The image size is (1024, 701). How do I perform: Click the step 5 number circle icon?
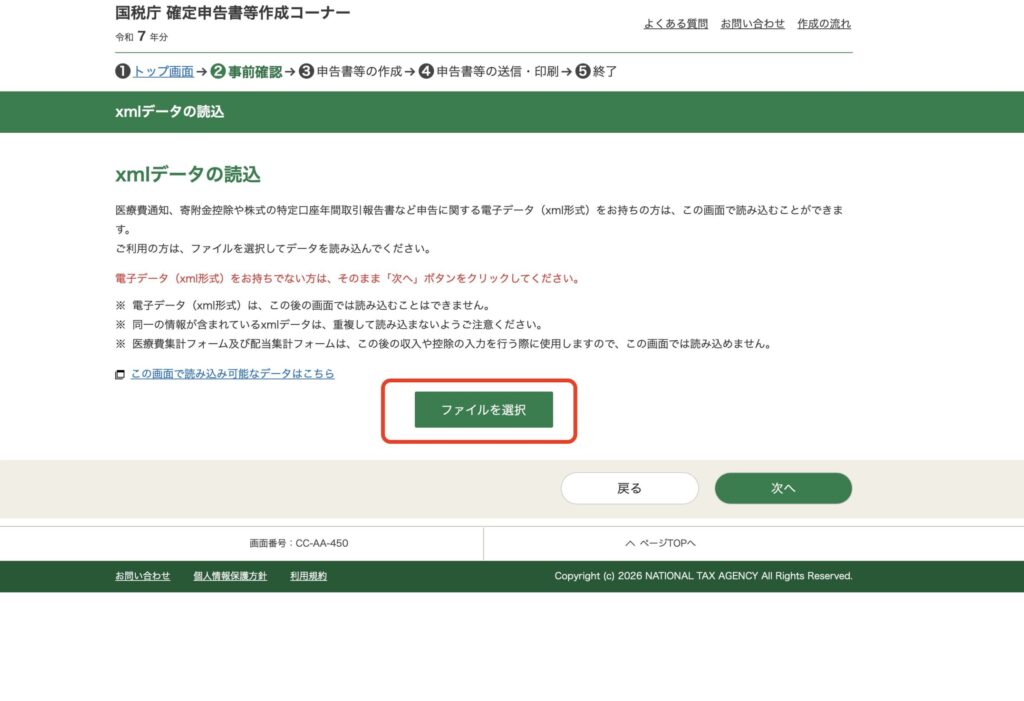583,72
